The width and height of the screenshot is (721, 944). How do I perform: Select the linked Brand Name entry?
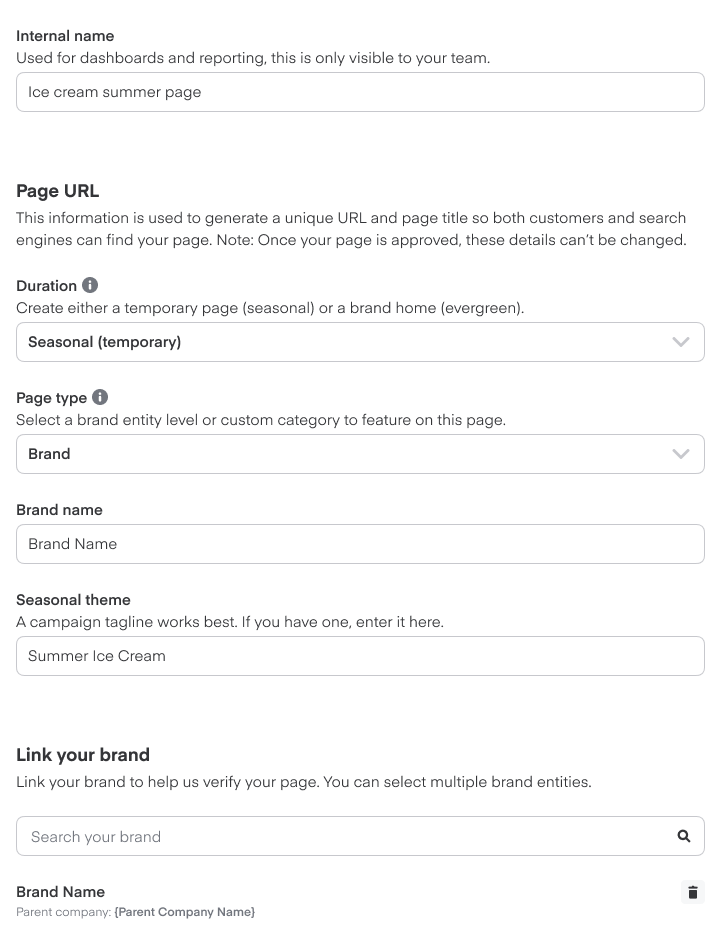[61, 892]
